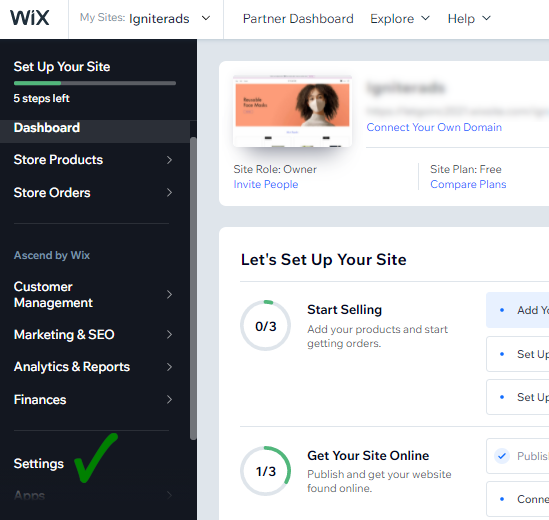Expand the Marketing & SEO section
Screen dimensions: 549x520
[x=93, y=334]
